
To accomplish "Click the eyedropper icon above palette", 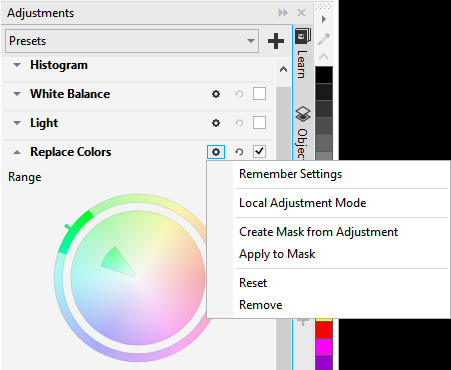I will [x=324, y=39].
